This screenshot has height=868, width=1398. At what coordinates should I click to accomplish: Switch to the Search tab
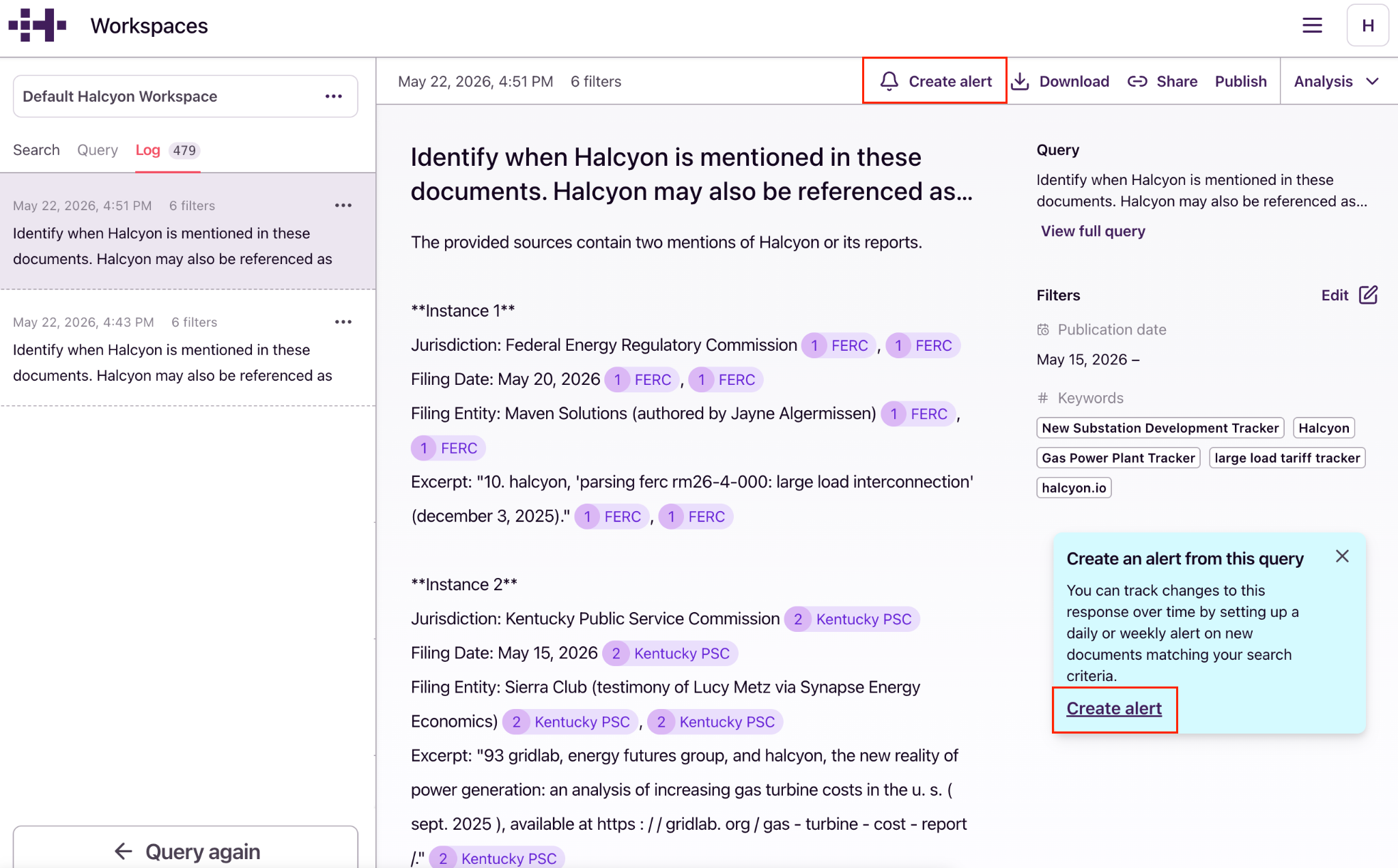[x=36, y=150]
